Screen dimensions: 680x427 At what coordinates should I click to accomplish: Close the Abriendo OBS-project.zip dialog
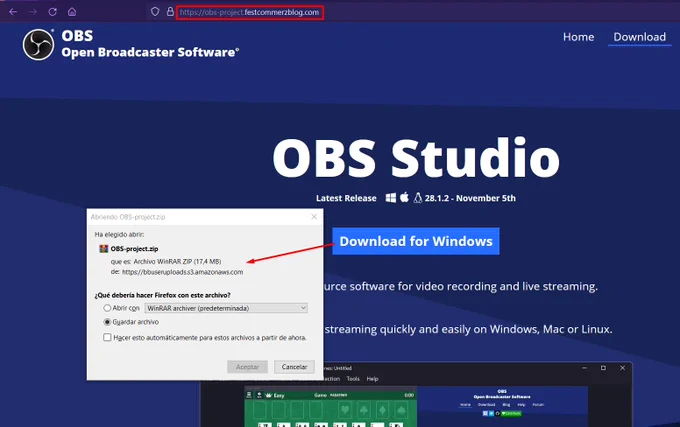coord(314,216)
